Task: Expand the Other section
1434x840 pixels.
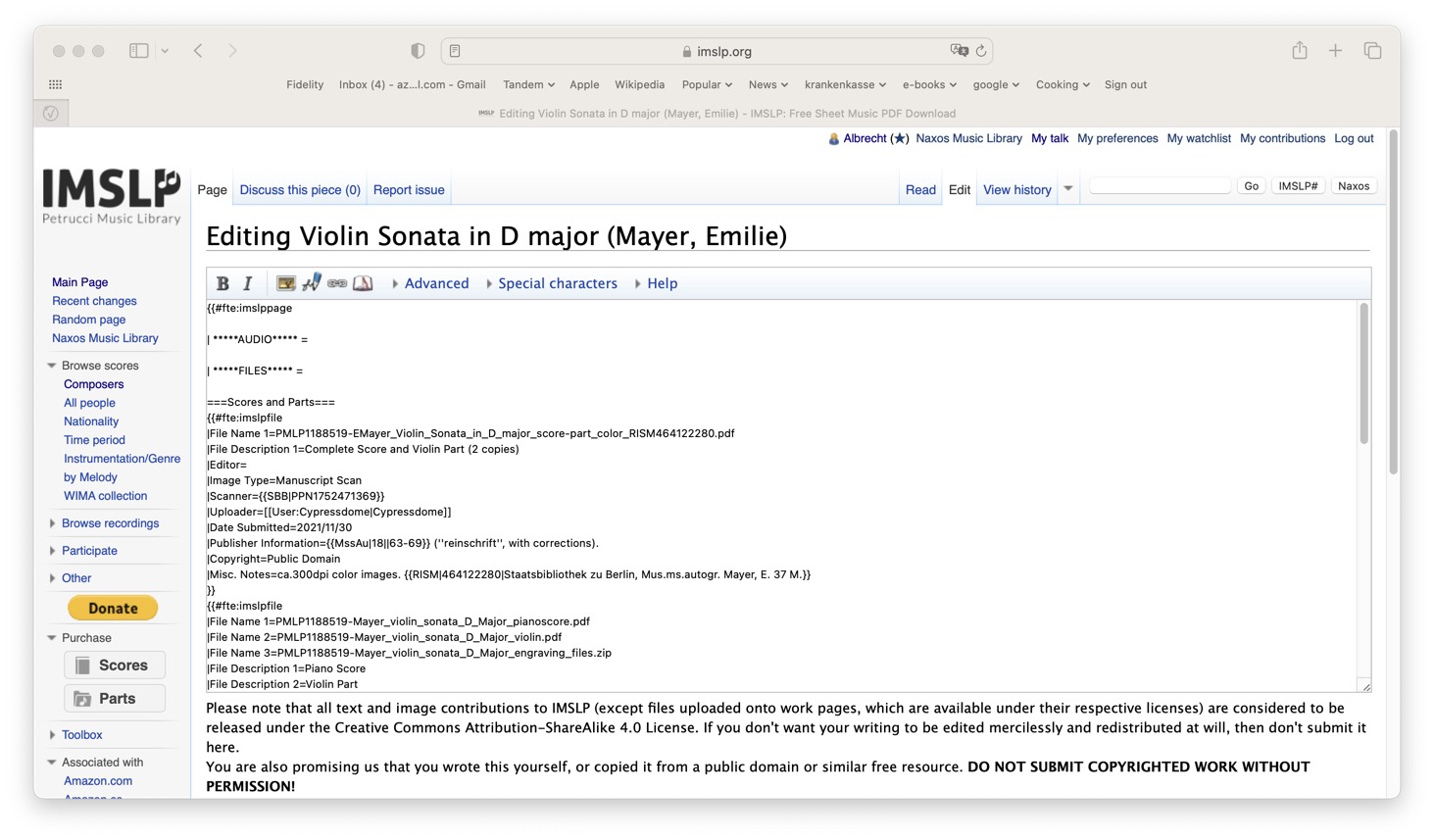Action: [x=70, y=578]
